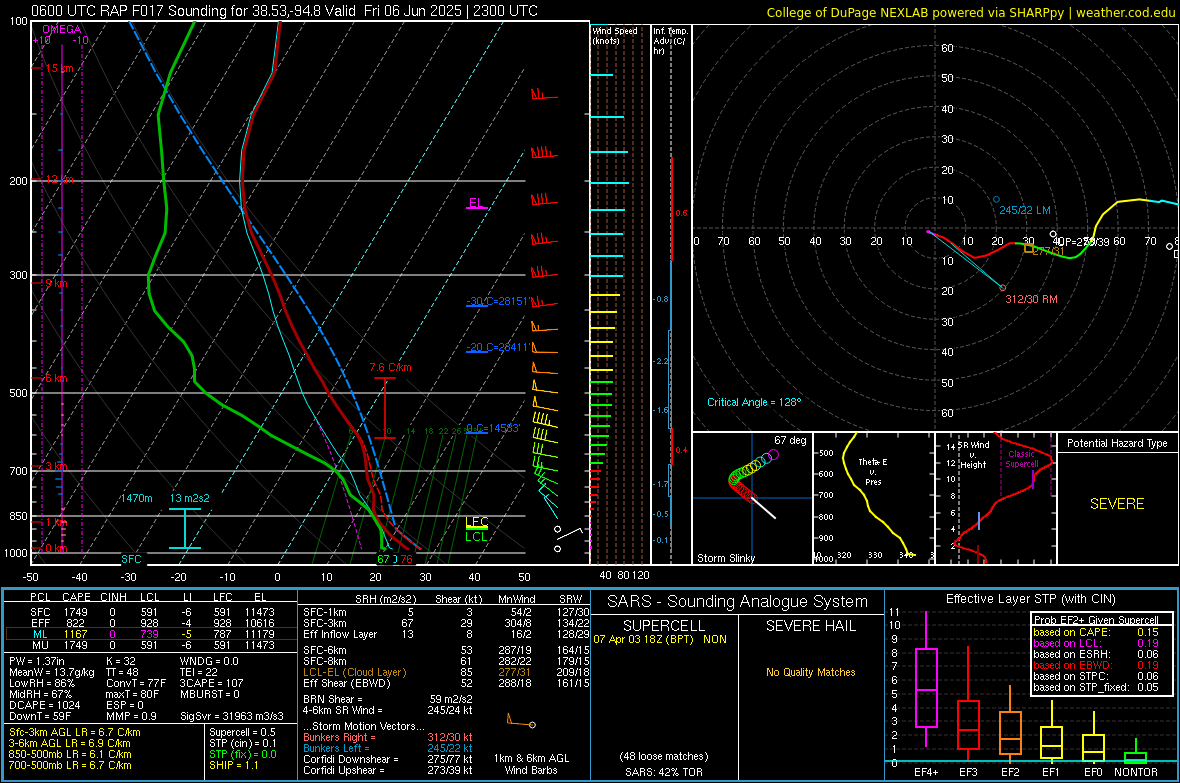Click the based on CAPE: 0.15 probability line

(x=1096, y=632)
